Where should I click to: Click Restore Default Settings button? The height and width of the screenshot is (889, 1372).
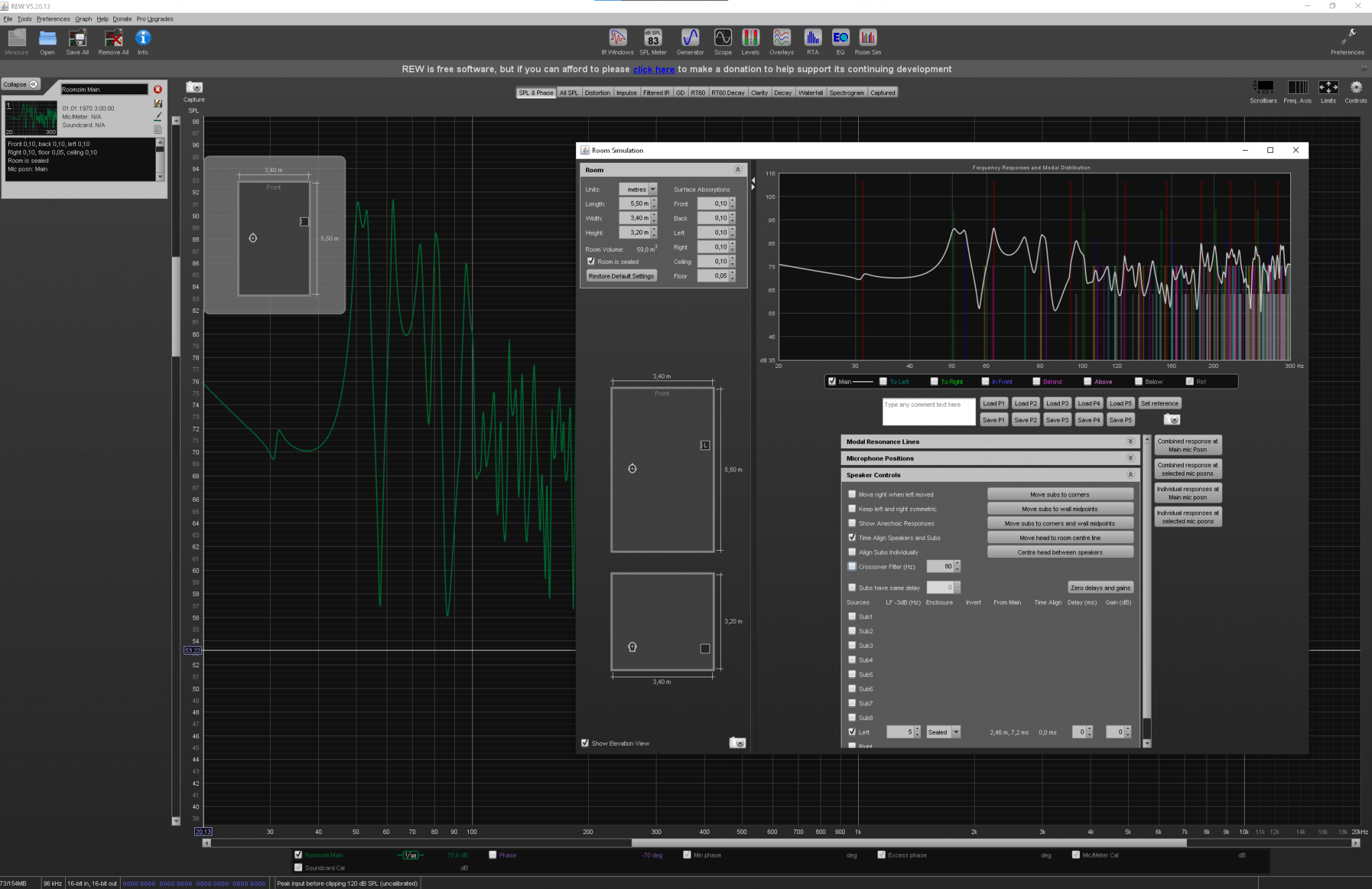pos(621,276)
